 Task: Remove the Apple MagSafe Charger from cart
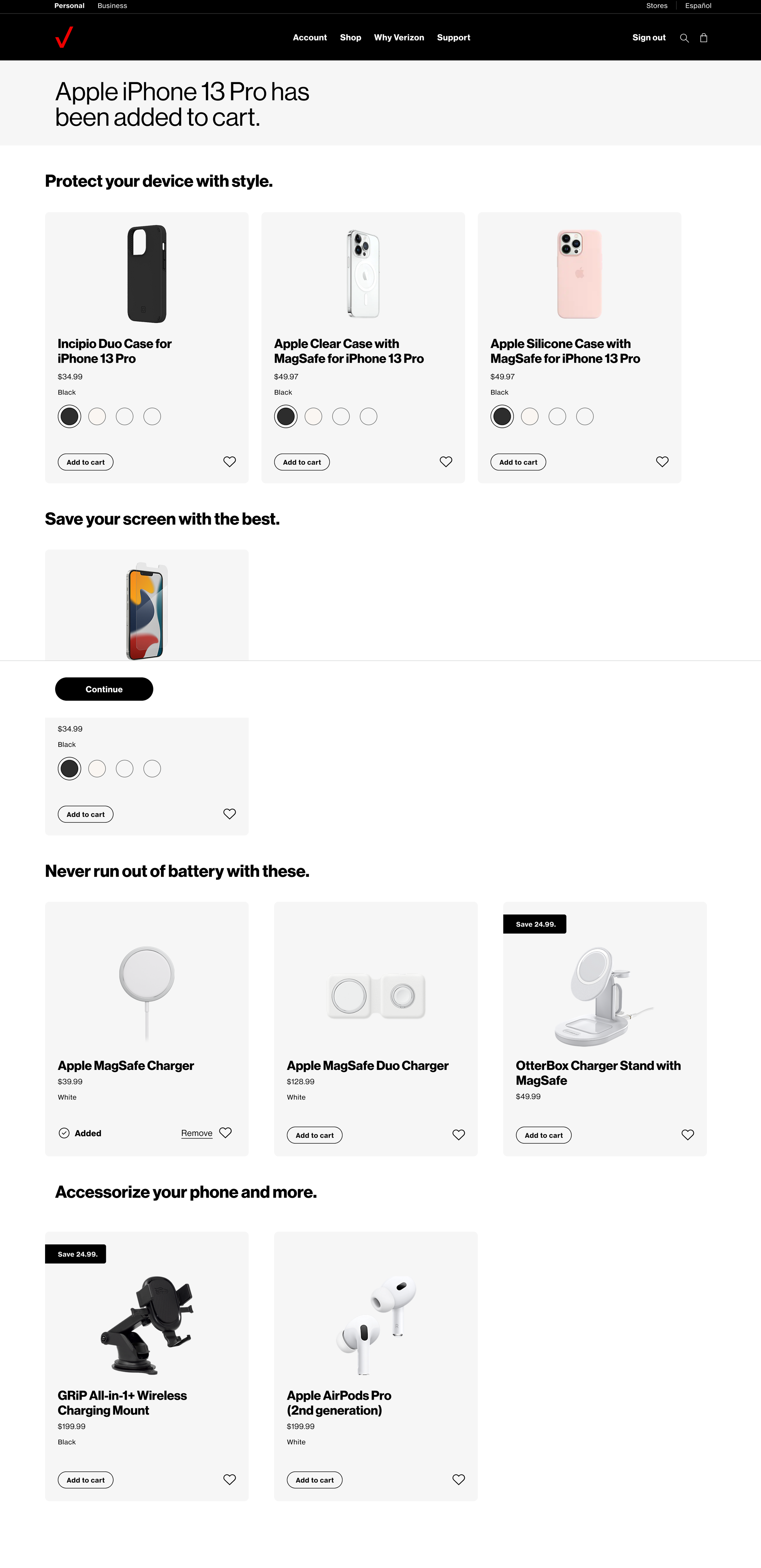point(197,1134)
